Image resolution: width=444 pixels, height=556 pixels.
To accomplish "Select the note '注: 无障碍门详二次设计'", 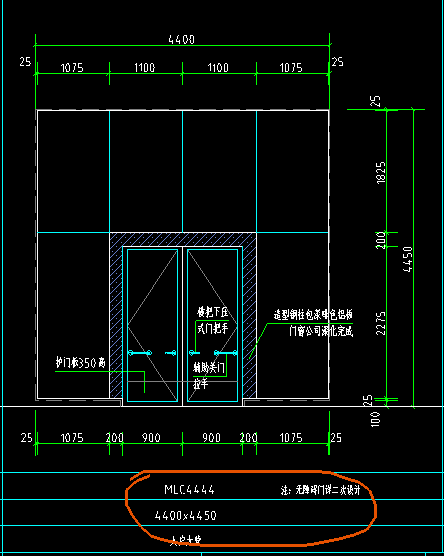I will pyautogui.click(x=321, y=490).
